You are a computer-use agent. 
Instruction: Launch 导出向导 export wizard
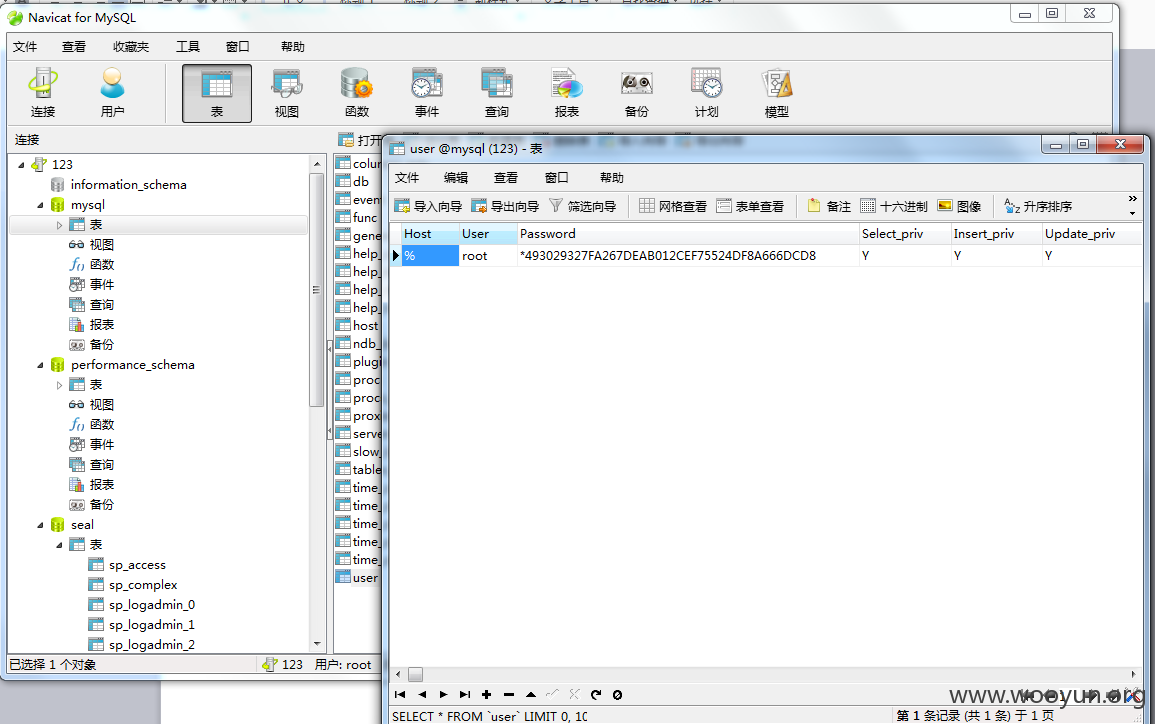[505, 206]
